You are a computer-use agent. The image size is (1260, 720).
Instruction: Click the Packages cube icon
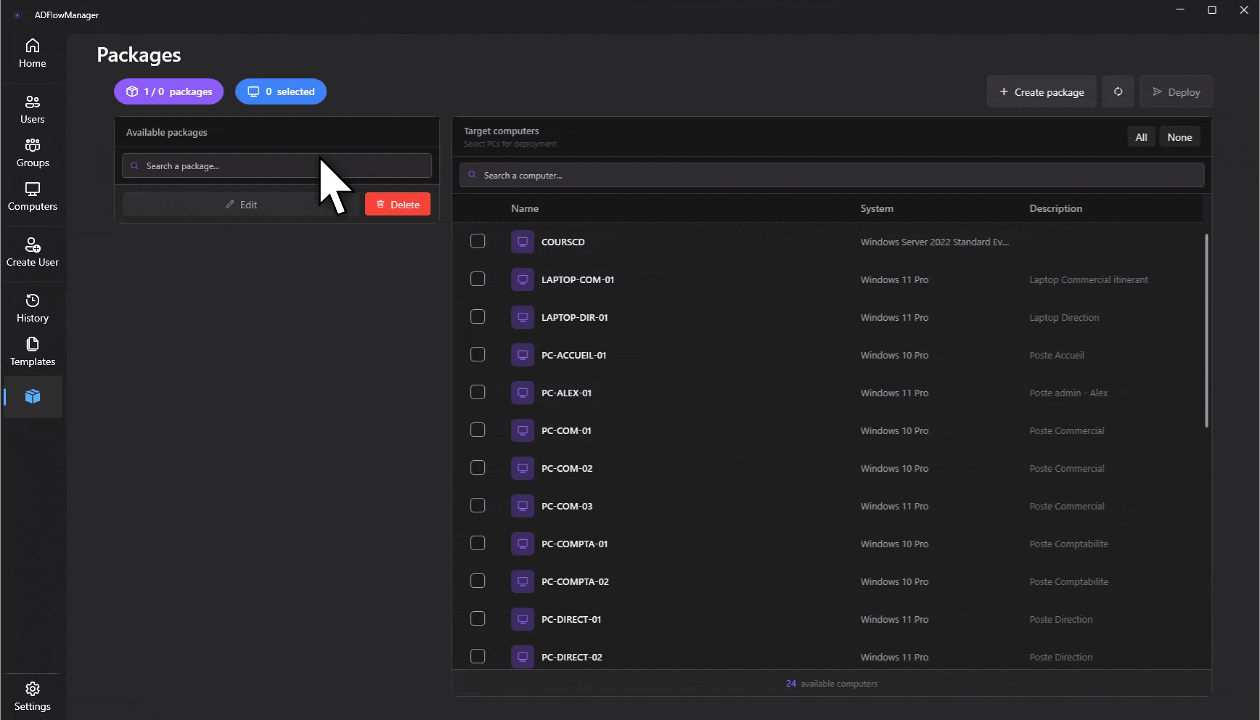[33, 396]
